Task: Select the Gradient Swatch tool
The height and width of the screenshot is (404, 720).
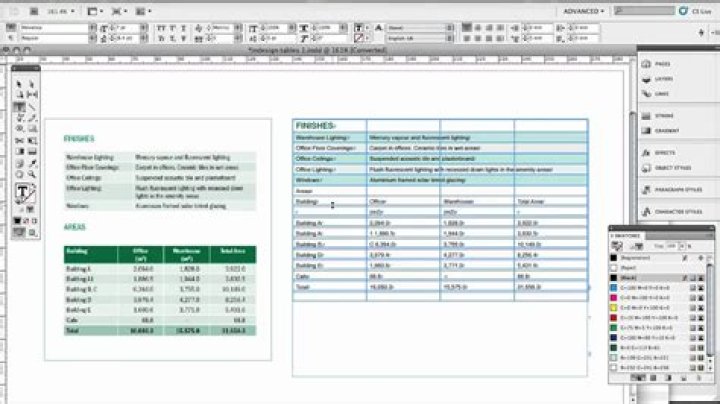Action: click(x=20, y=152)
